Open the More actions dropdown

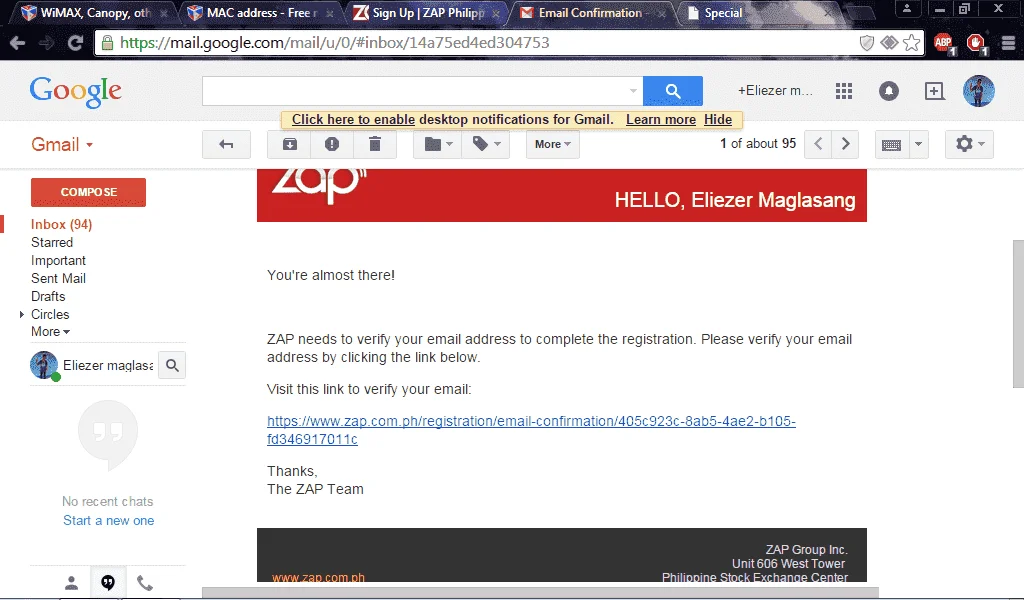(x=552, y=144)
